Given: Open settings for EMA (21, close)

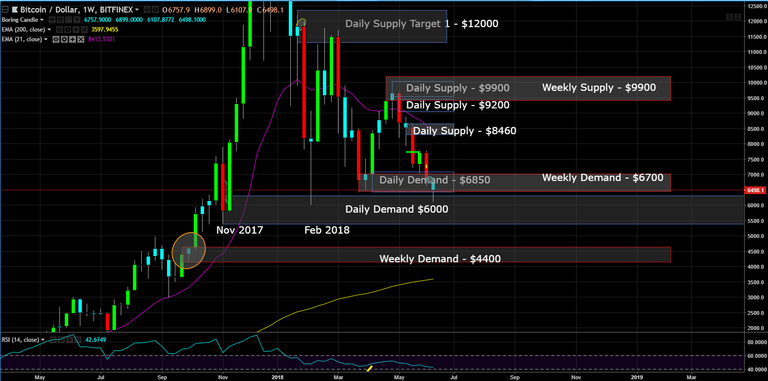Looking at the screenshot, I should point(63,39).
